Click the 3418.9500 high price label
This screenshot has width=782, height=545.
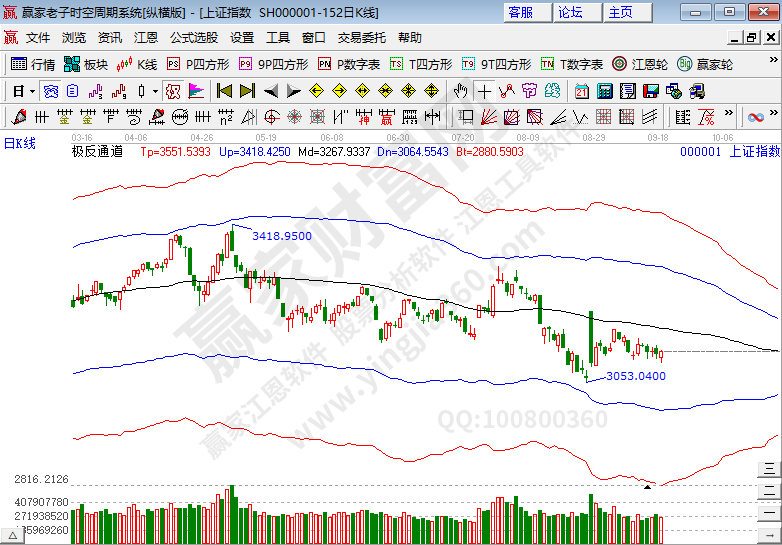click(x=282, y=236)
